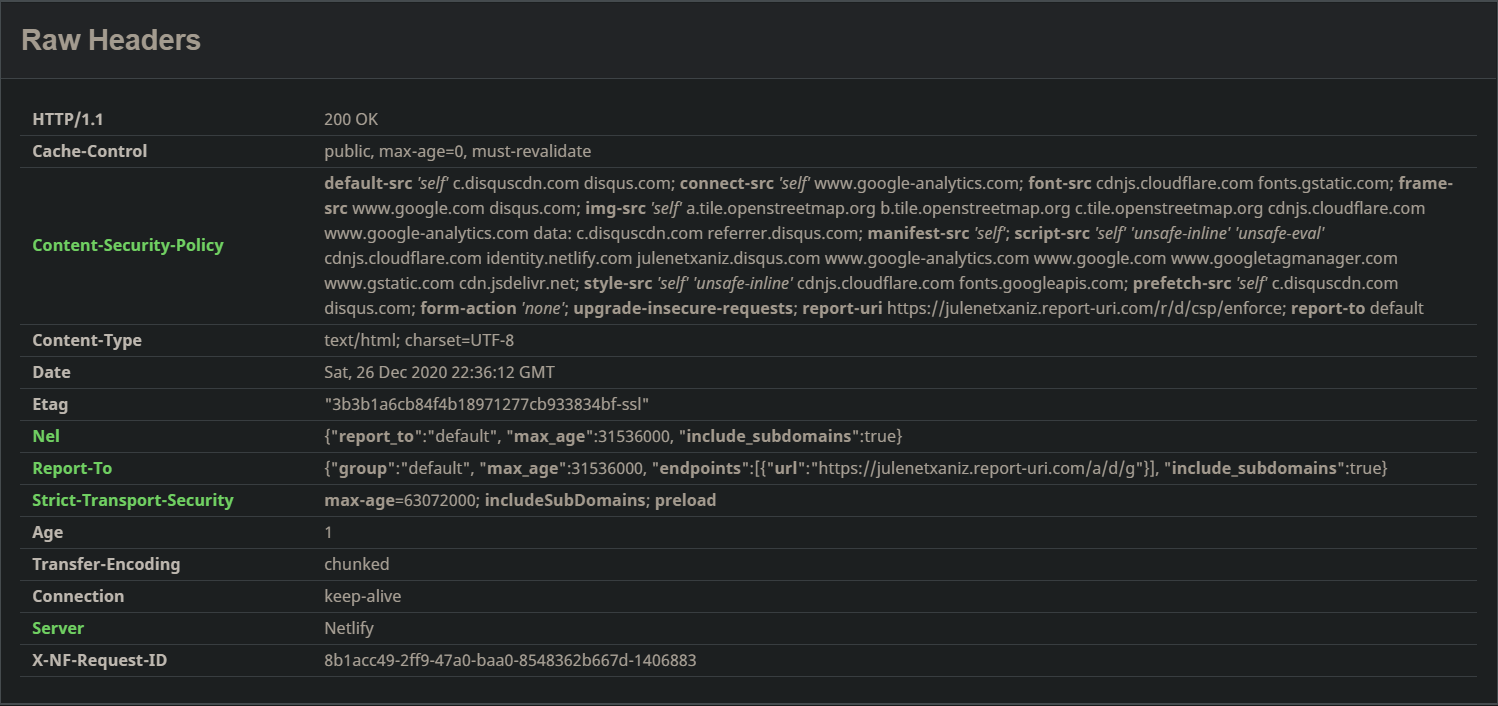Open the Nel header link
This screenshot has width=1498, height=706.
(x=46, y=436)
